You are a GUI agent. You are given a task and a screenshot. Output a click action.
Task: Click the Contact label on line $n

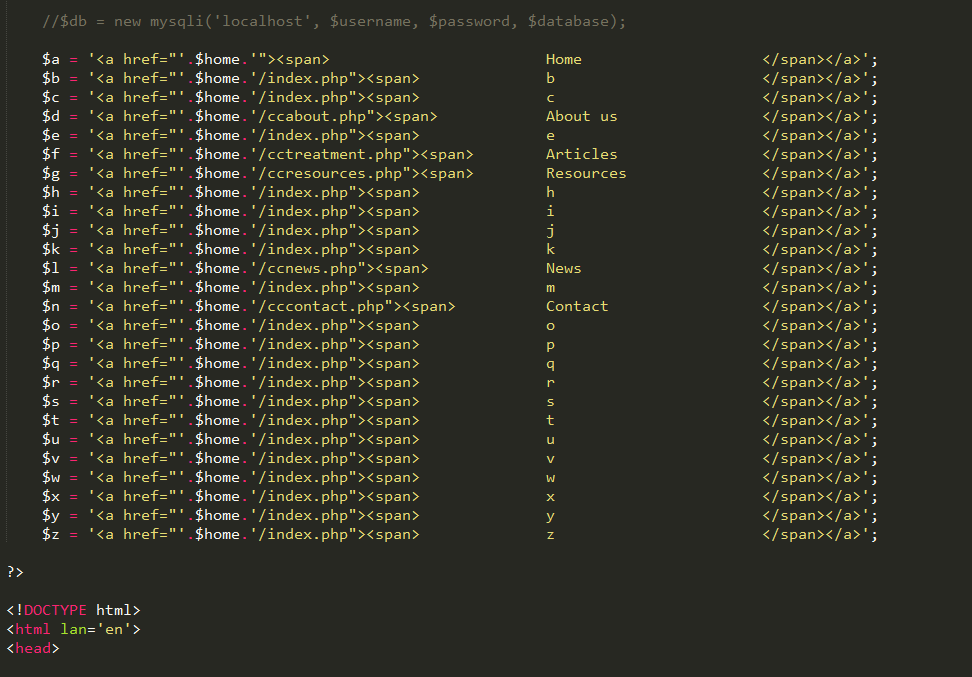tap(578, 306)
